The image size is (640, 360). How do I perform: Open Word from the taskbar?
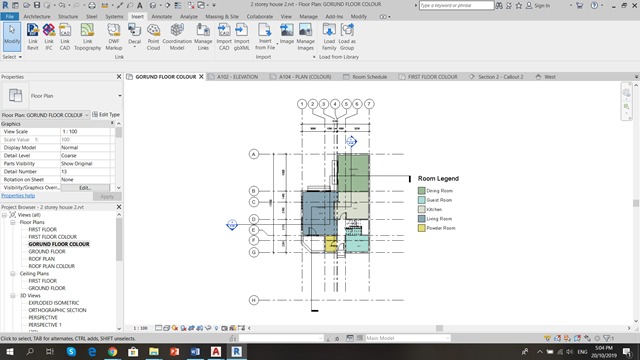(195, 351)
